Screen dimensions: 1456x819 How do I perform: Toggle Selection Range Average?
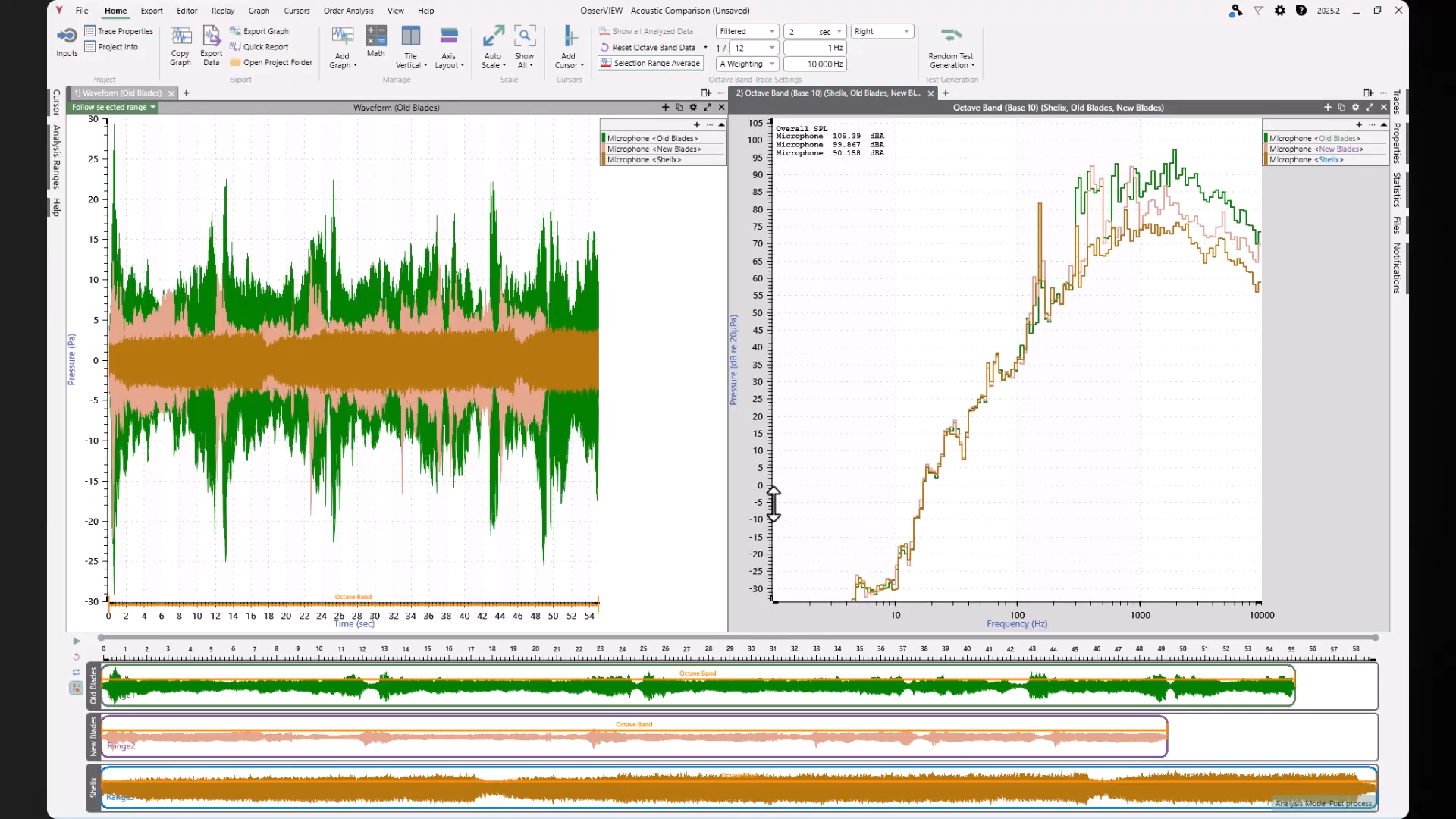(x=650, y=64)
